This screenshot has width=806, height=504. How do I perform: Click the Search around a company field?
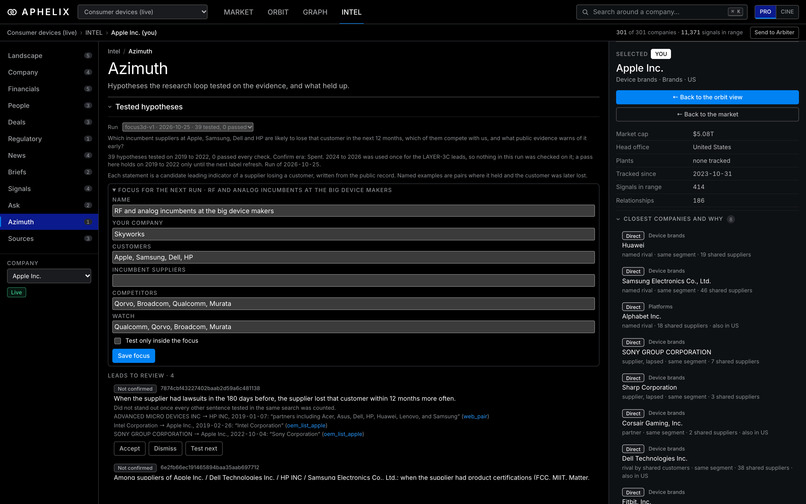pyautogui.click(x=662, y=12)
